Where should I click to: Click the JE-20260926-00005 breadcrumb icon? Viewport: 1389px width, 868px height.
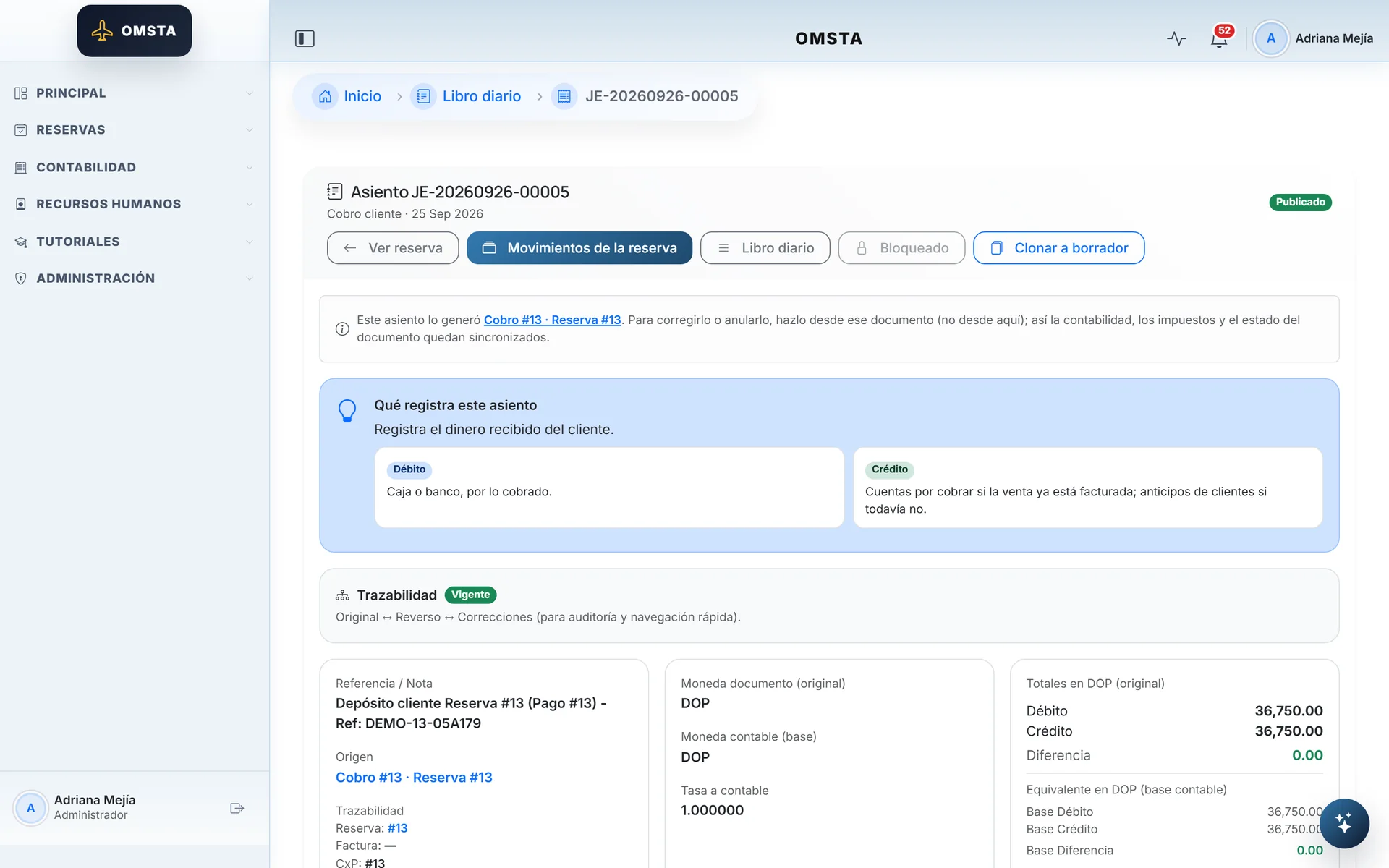click(x=564, y=96)
